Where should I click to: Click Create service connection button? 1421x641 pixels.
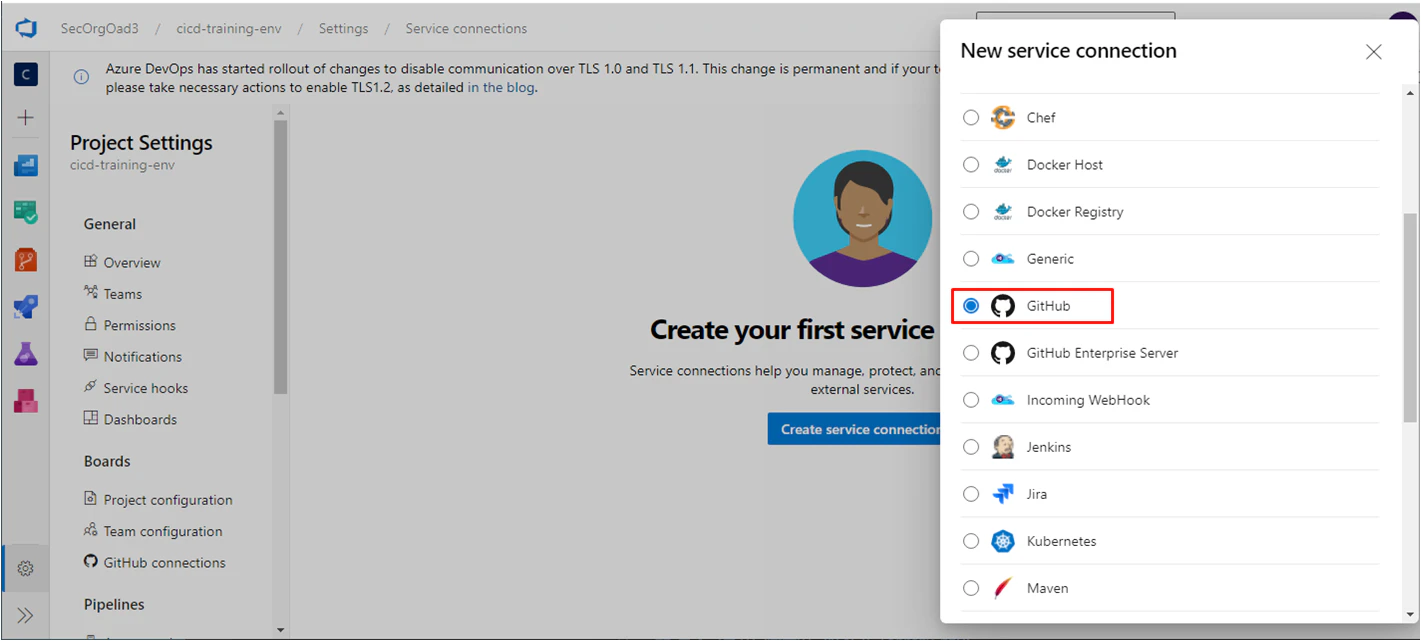click(855, 429)
